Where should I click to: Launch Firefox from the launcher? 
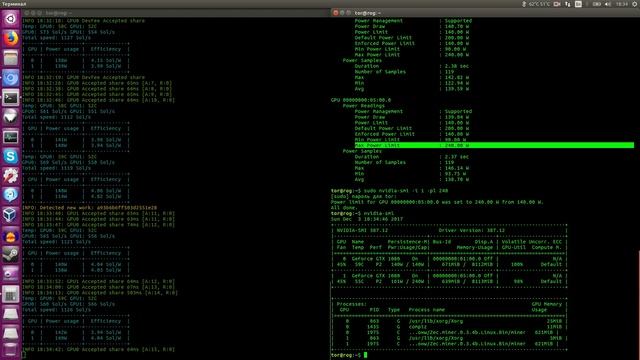point(11,38)
